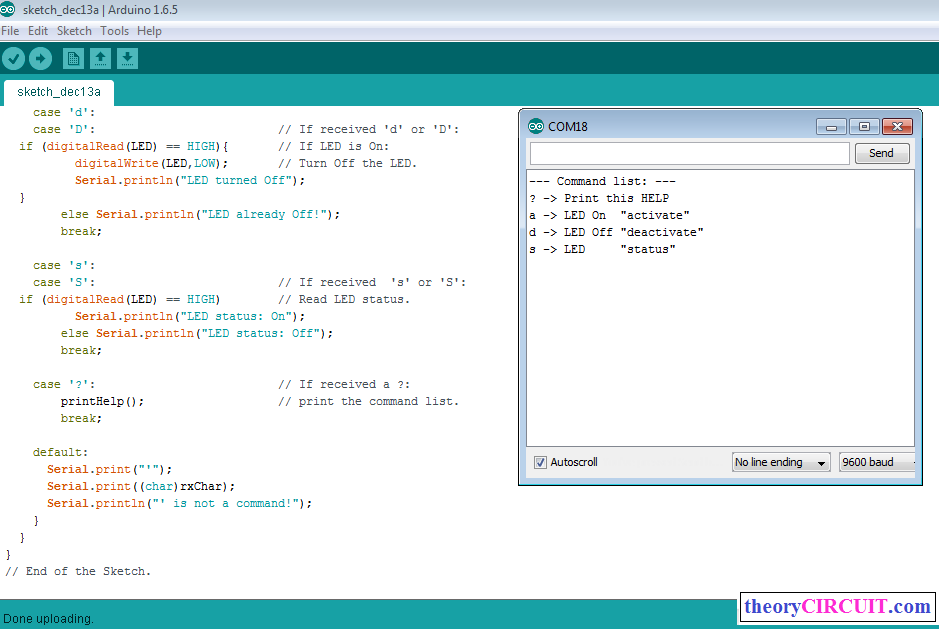Open the Tools menu

[114, 31]
